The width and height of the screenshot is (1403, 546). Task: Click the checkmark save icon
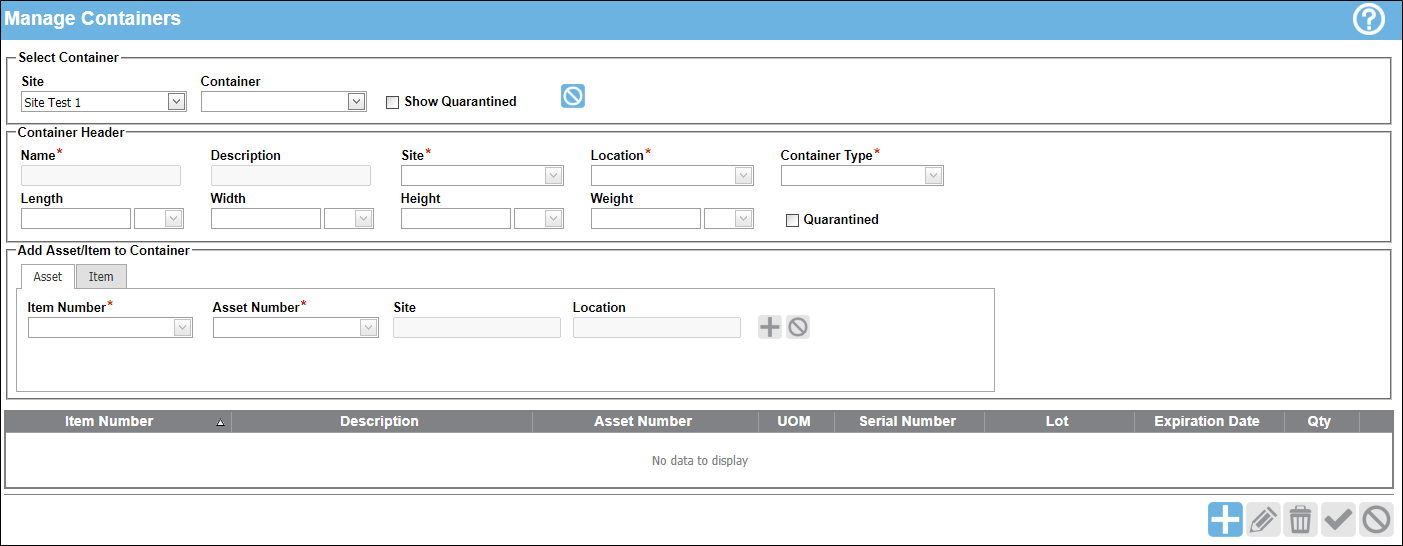point(1338,520)
